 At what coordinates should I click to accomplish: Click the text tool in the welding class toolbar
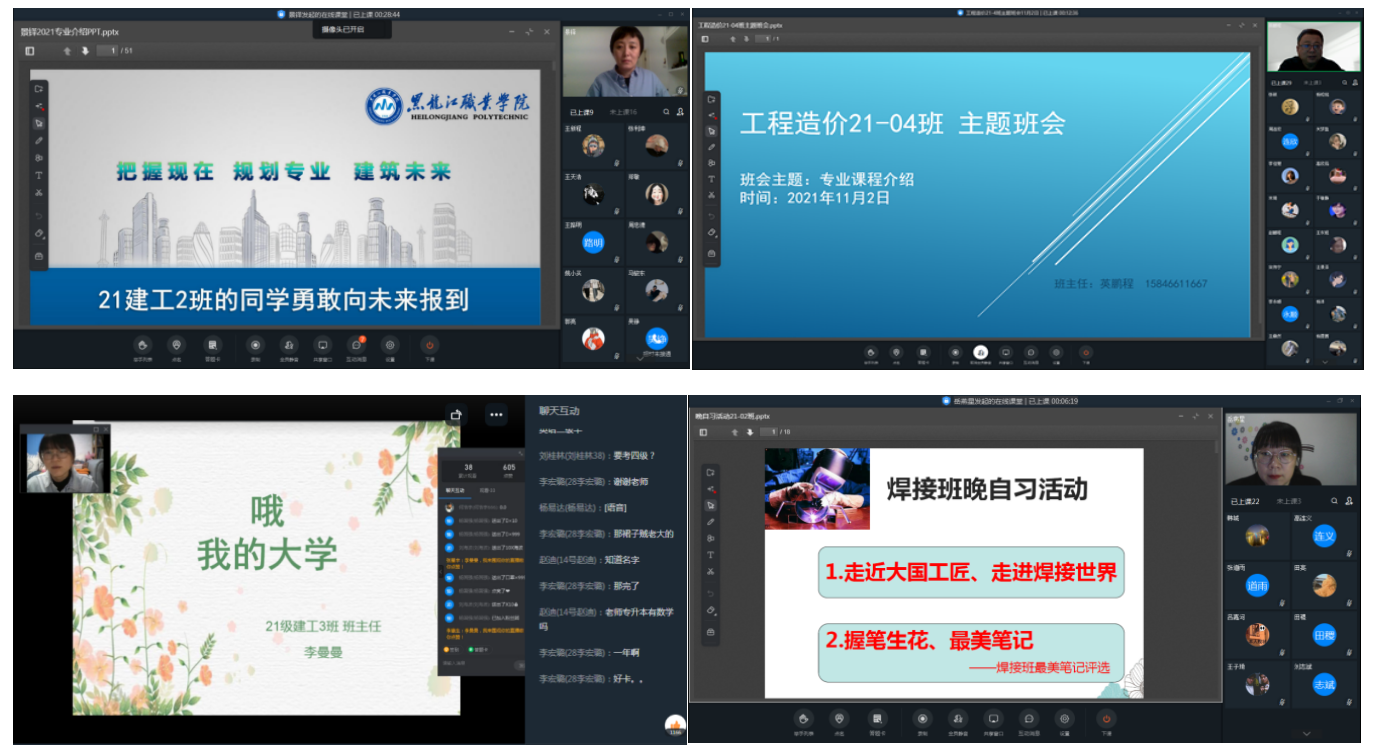coord(711,555)
